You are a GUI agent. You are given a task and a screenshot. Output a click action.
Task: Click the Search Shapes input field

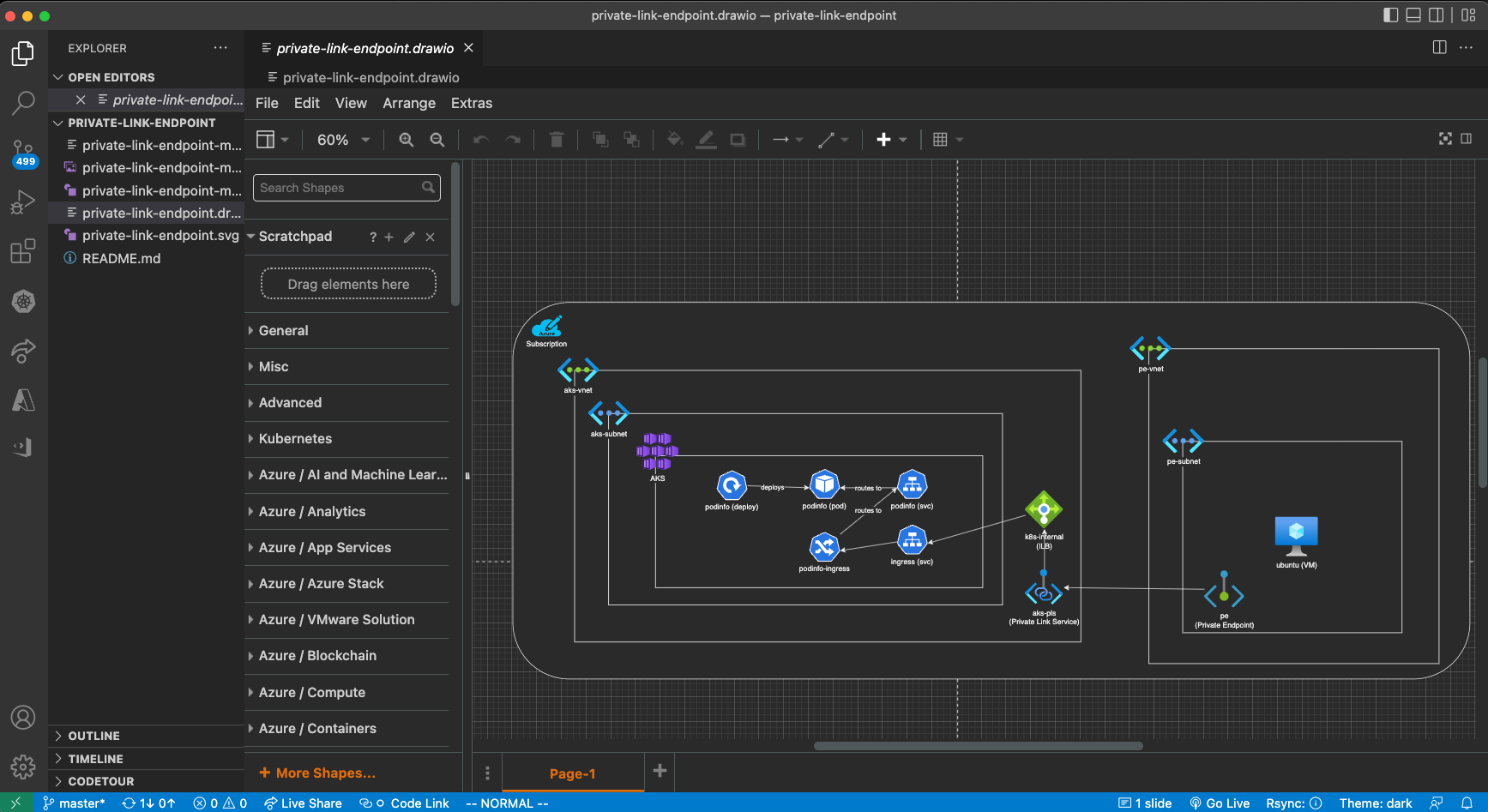(339, 187)
